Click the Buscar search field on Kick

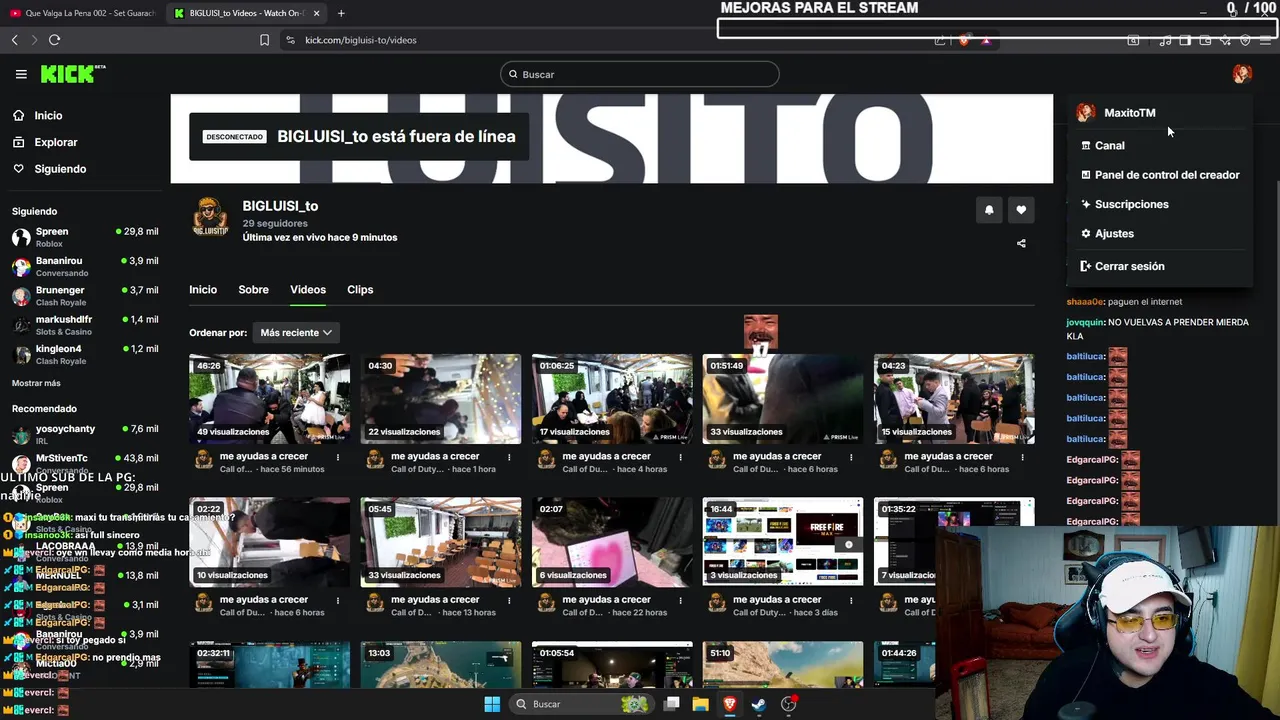[x=640, y=74]
